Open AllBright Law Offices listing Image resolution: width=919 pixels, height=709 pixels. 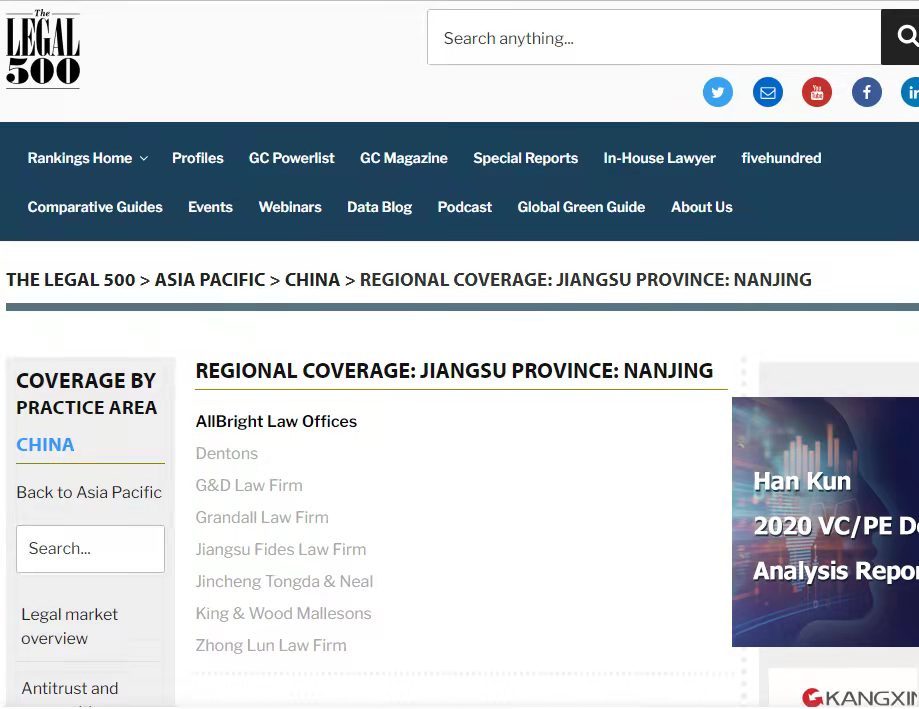[276, 421]
